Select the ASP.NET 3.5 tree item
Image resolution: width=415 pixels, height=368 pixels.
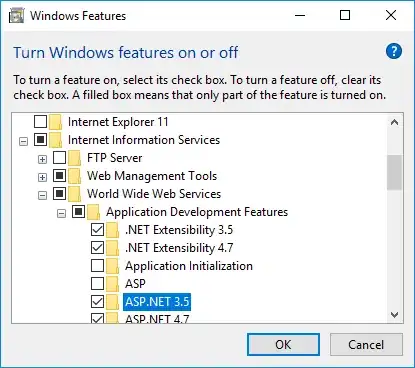[157, 302]
